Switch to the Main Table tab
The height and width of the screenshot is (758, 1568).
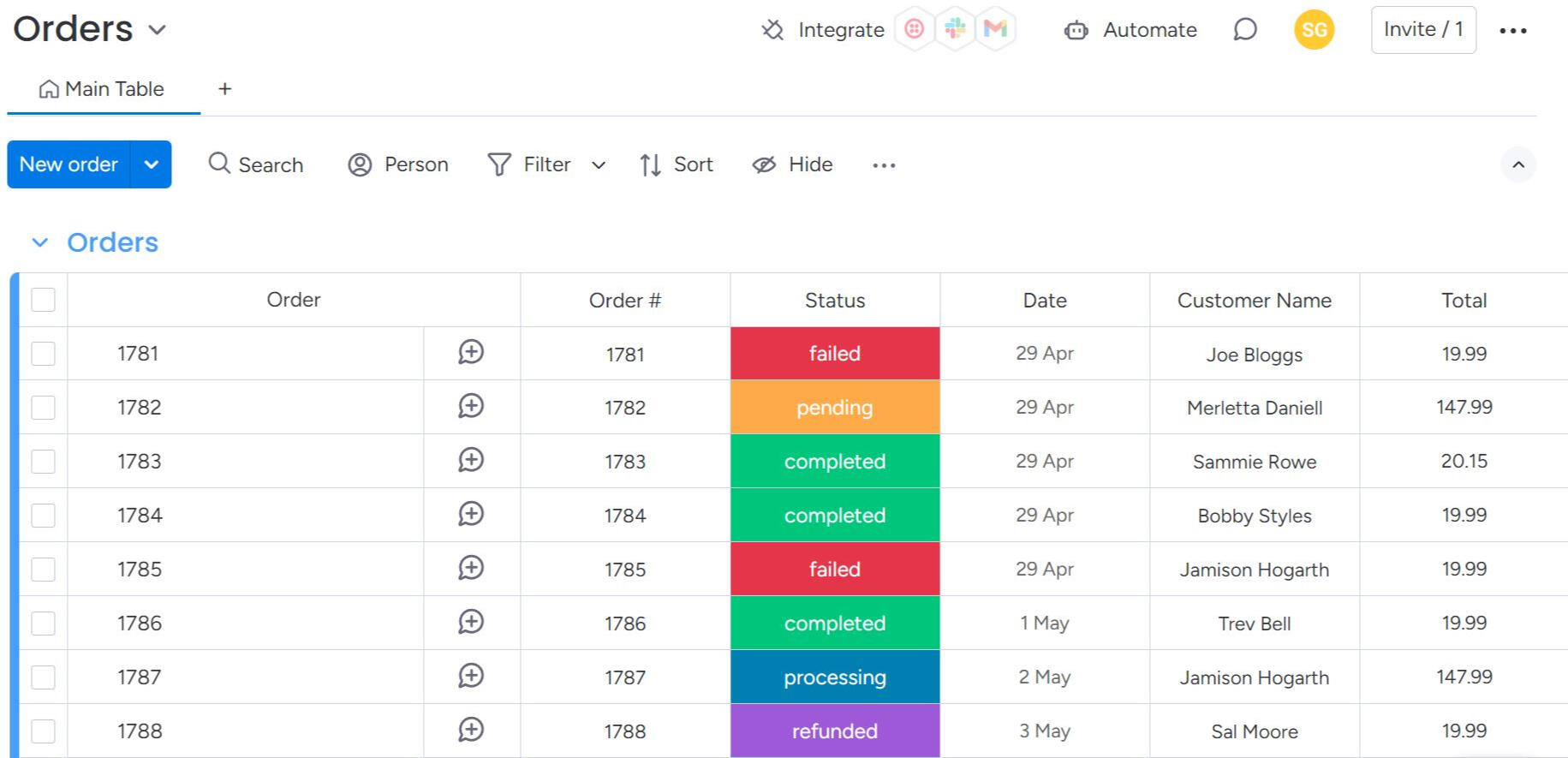pos(103,89)
